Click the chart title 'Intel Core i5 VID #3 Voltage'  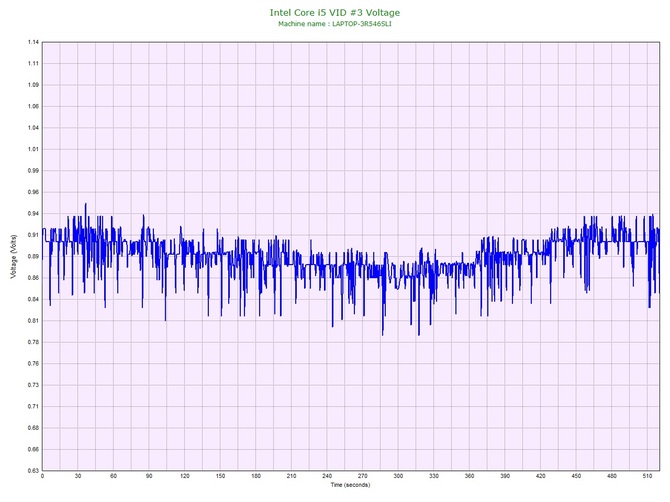335,13
